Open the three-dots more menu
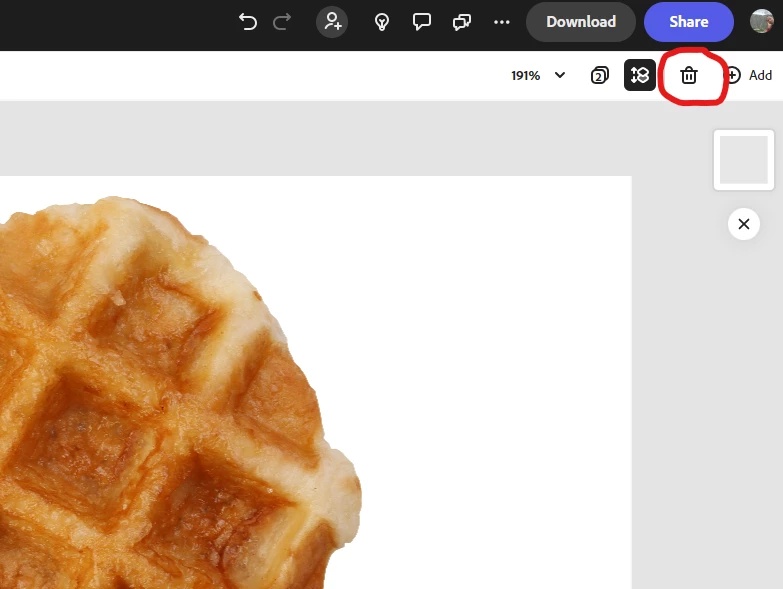 pos(502,22)
